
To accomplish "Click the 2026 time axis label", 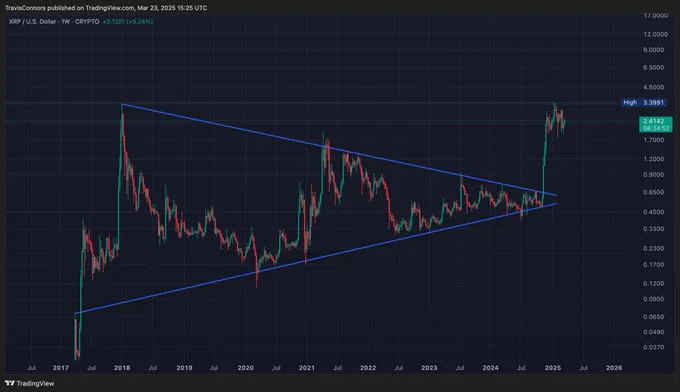I will pos(614,368).
